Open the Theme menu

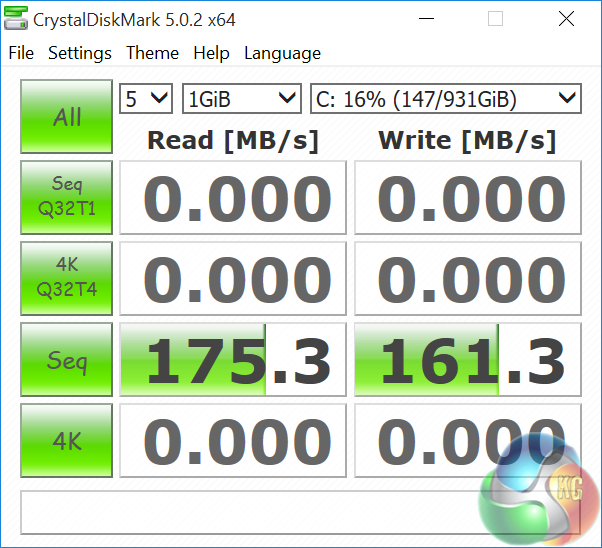point(152,53)
